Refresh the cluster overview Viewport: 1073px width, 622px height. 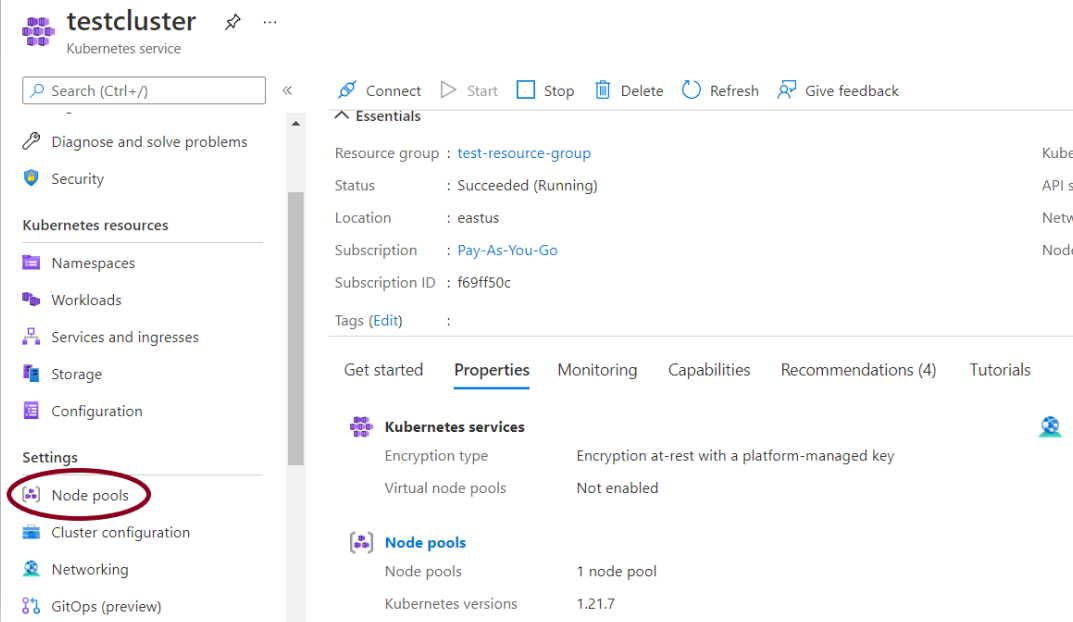tap(720, 90)
